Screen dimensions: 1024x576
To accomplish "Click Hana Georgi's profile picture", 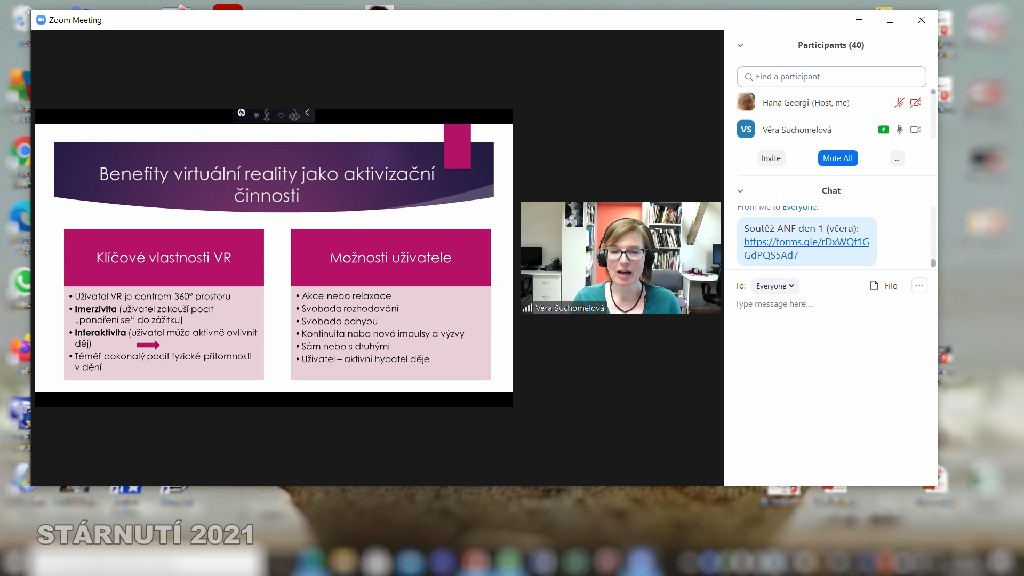I will 746,102.
